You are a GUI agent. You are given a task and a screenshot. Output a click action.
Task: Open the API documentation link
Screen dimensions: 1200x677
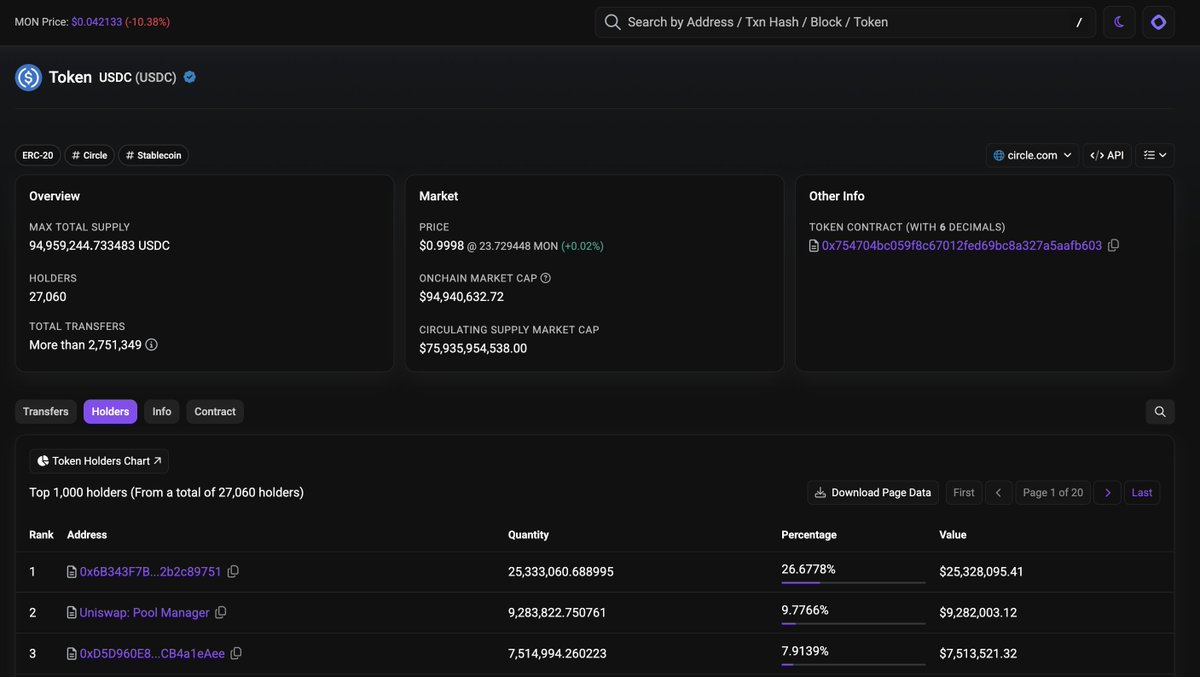(1107, 155)
